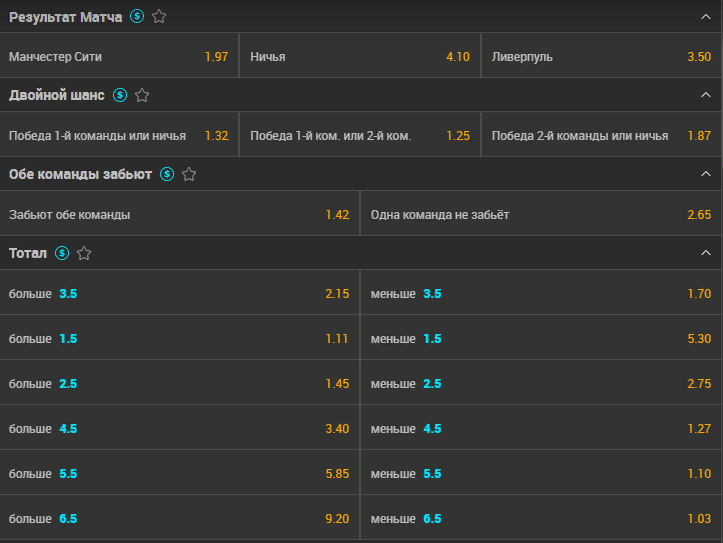Favorite the Двойной шанс market star
This screenshot has height=543, width=723.
point(142,95)
